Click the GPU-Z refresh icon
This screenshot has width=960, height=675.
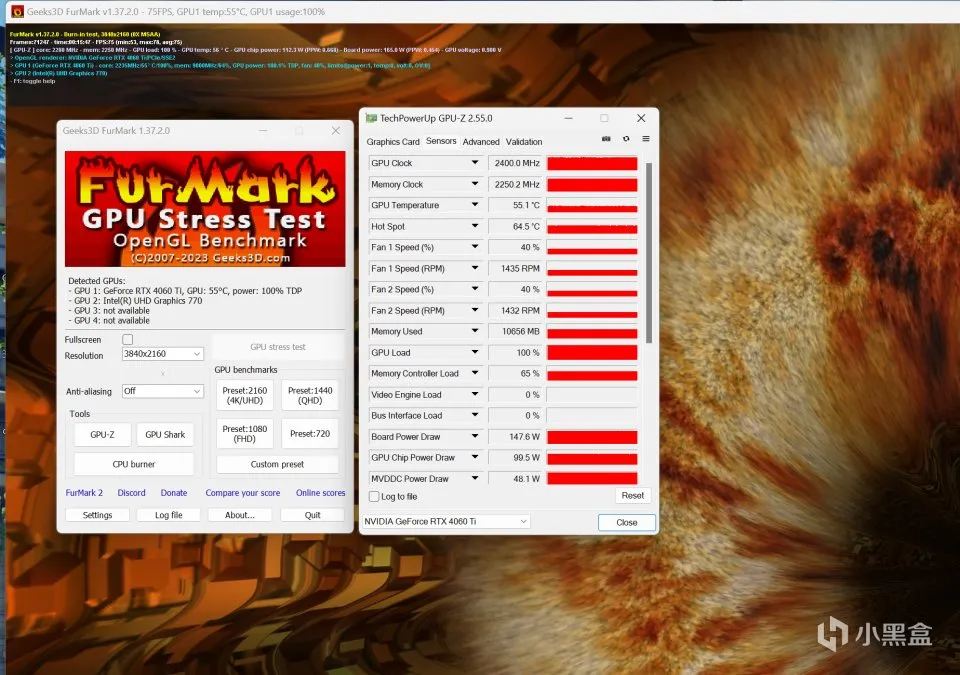point(626,139)
